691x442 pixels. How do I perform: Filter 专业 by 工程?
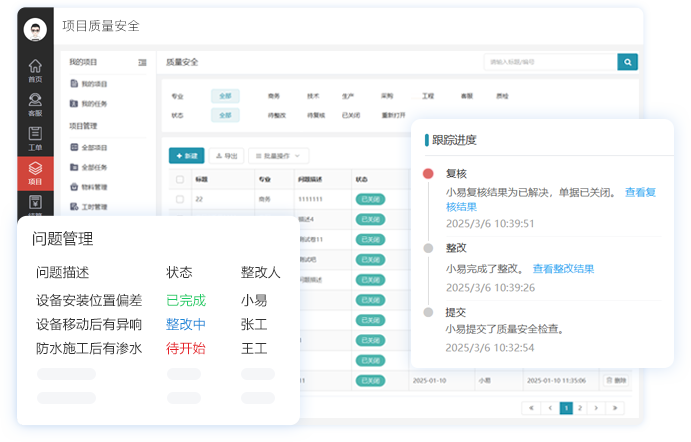point(428,96)
